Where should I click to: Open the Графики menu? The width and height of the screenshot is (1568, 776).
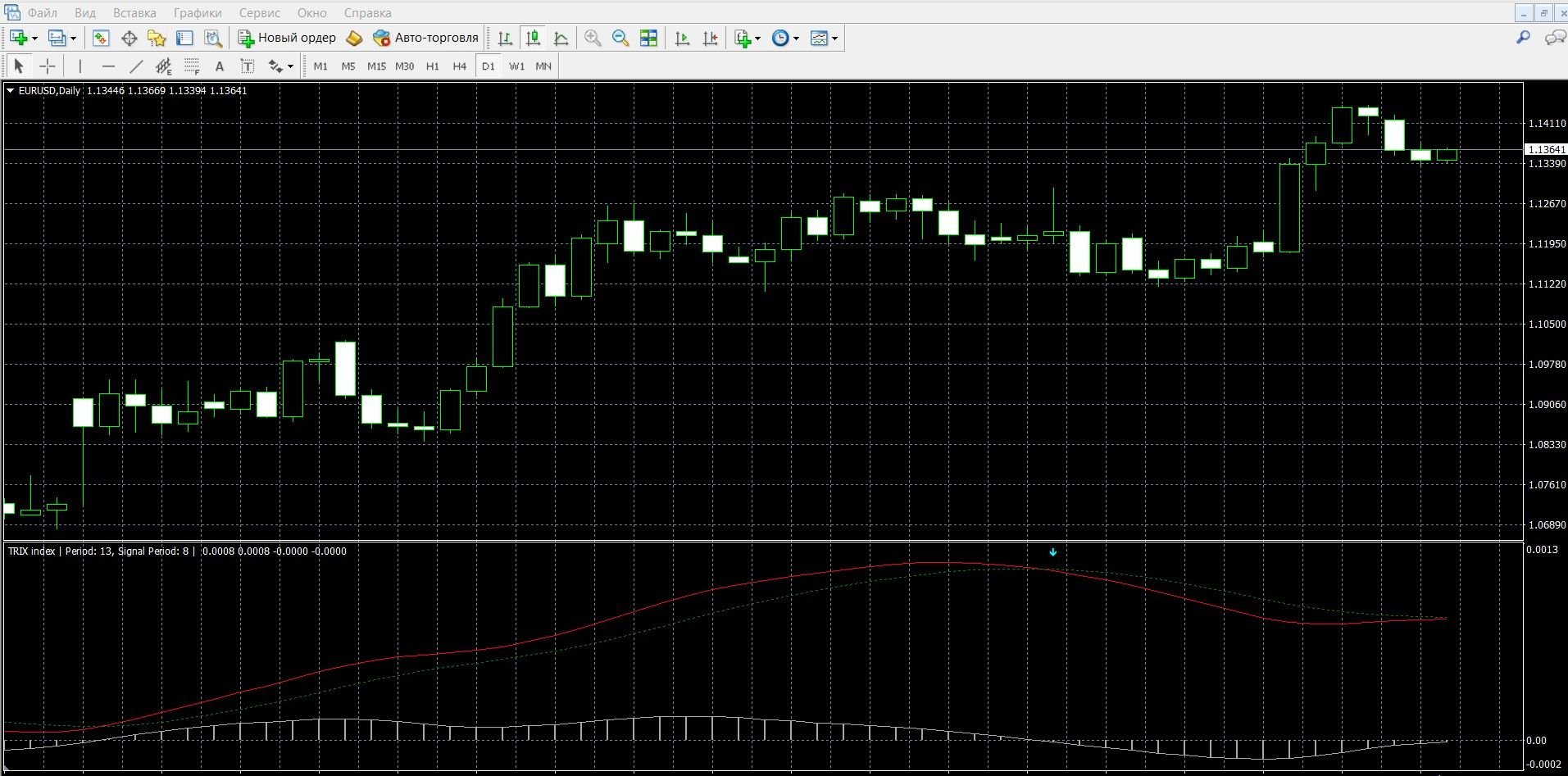pos(198,13)
